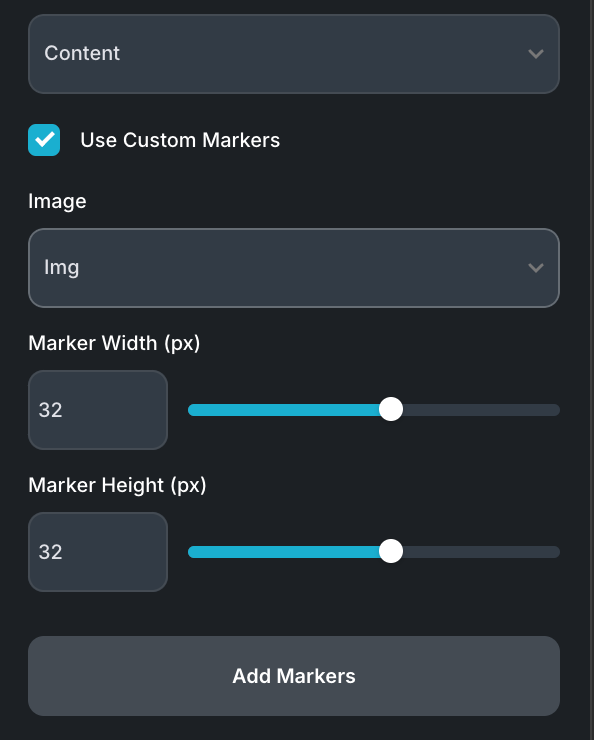This screenshot has width=594, height=740.
Task: Click the blue filled Marker Width slider track
Action: [x=284, y=410]
